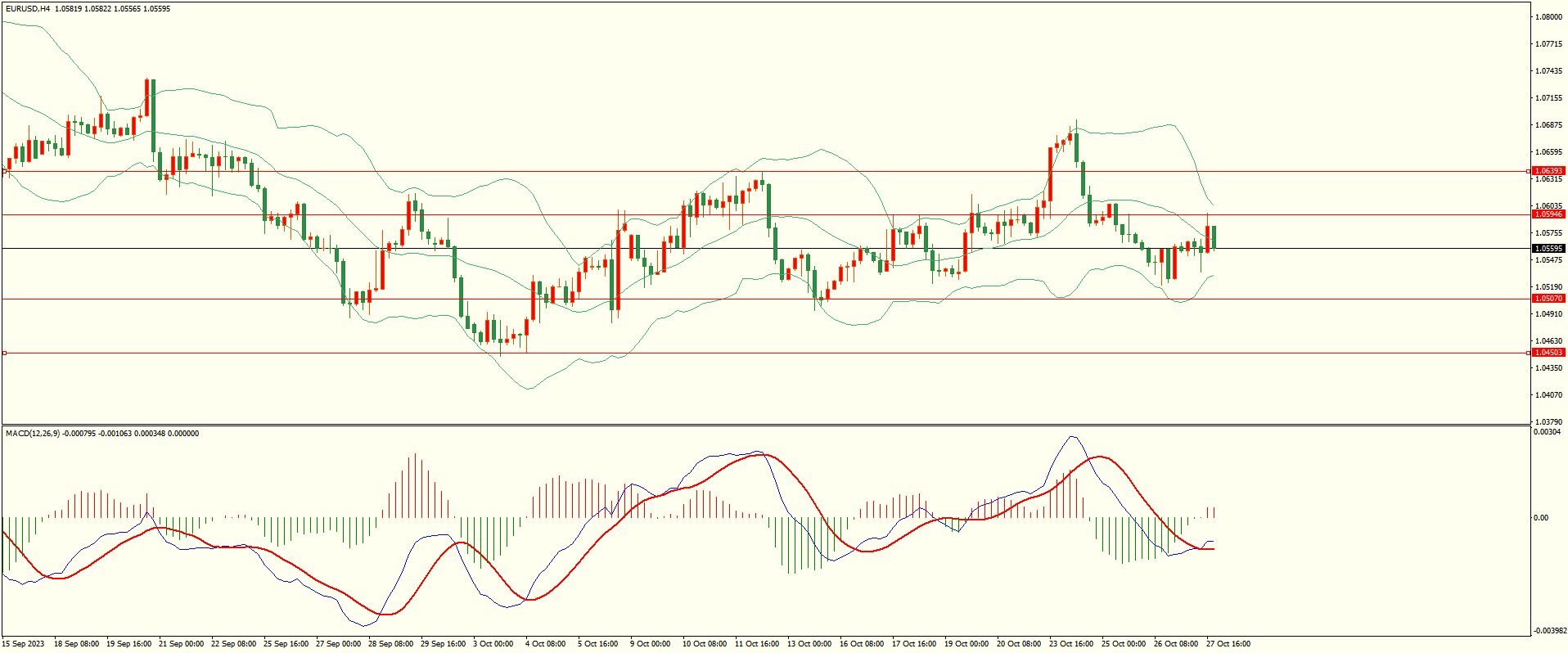Click the 1.05190 price axis label
The width and height of the screenshot is (1568, 653).
pyautogui.click(x=1548, y=287)
